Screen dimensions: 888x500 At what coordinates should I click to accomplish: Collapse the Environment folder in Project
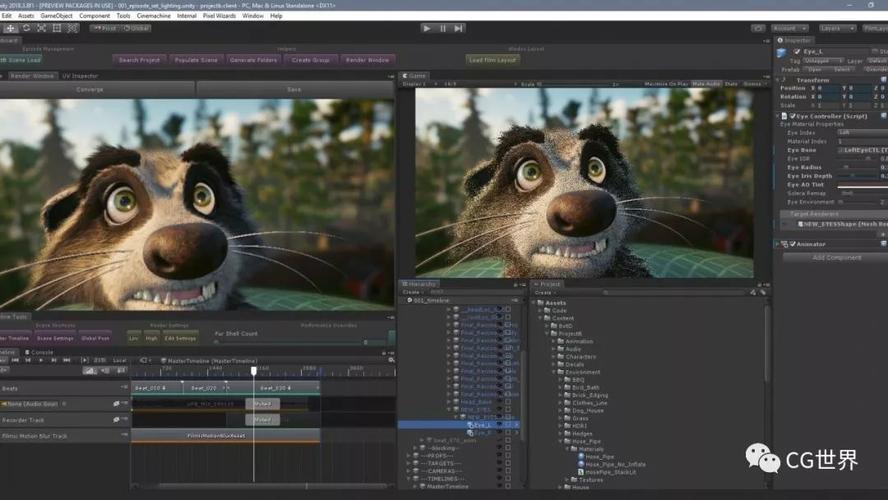[554, 372]
